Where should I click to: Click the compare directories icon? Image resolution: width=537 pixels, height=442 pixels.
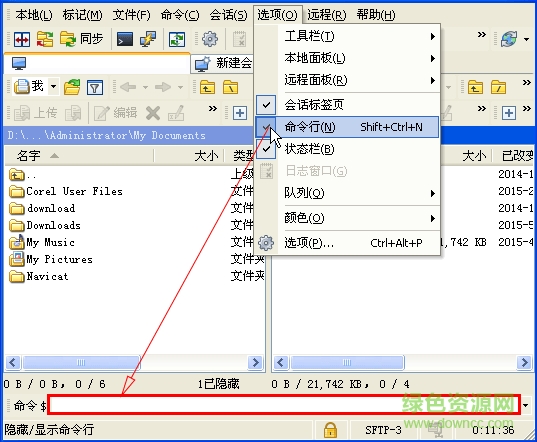[22, 39]
